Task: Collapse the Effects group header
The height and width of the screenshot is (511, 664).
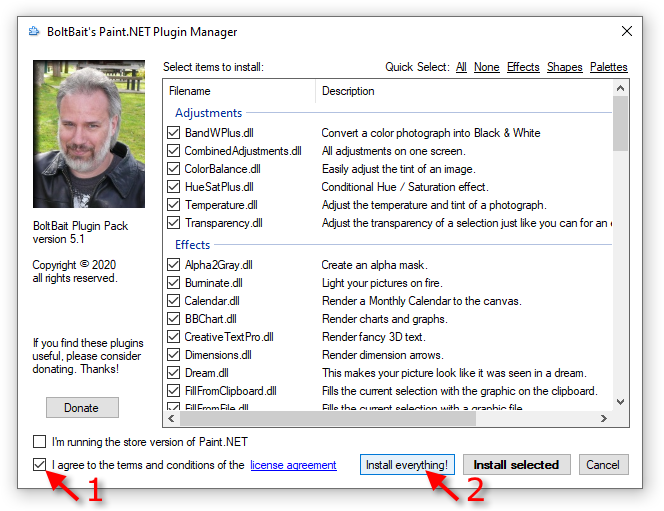Action: (x=193, y=245)
